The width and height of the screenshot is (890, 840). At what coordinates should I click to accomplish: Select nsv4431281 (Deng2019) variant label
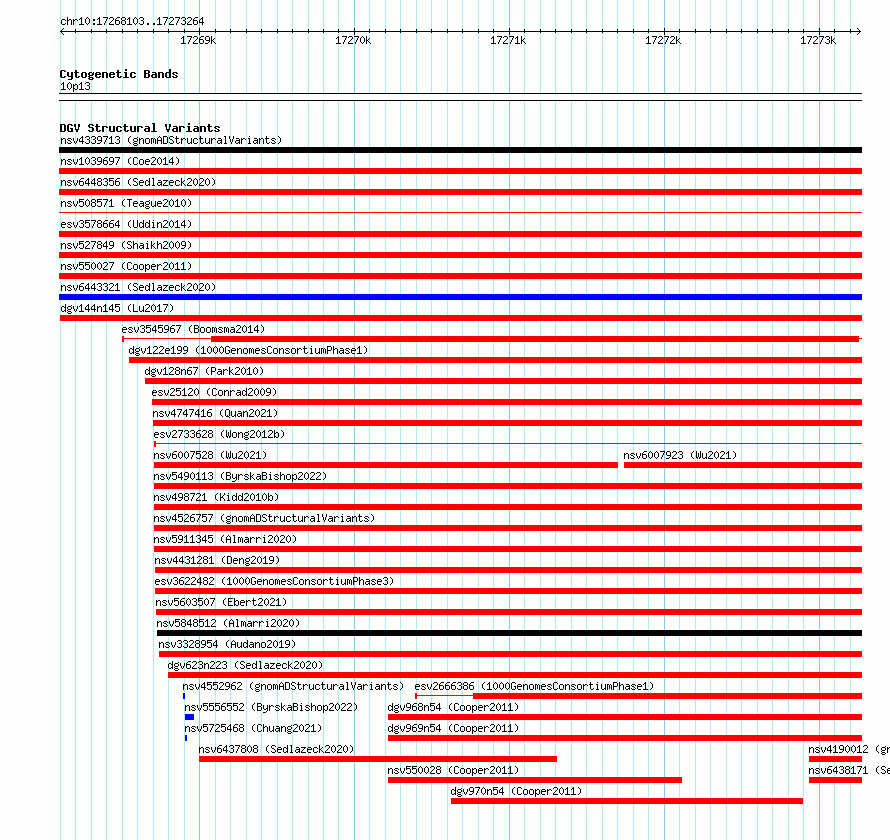point(217,560)
